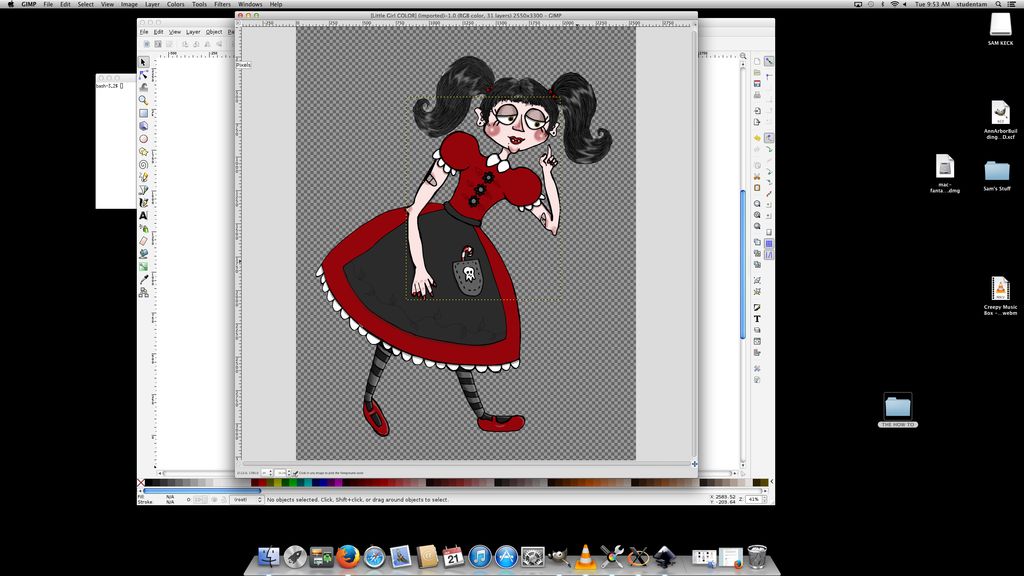
Task: Open the Creepy Music Box file on the desktop
Action: click(999, 290)
